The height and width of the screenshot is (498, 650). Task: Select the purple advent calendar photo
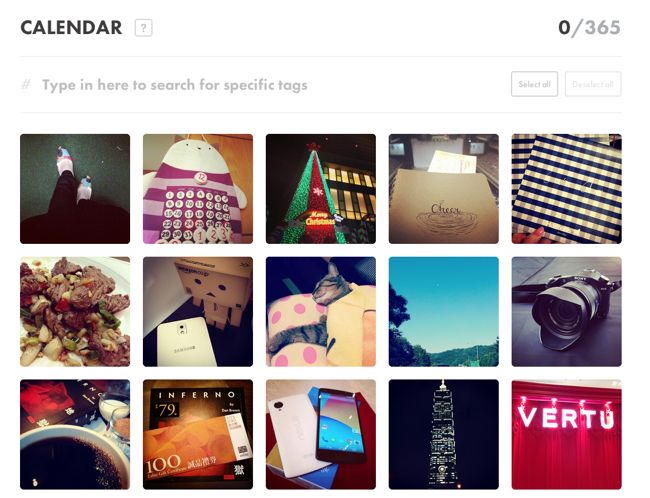point(198,189)
